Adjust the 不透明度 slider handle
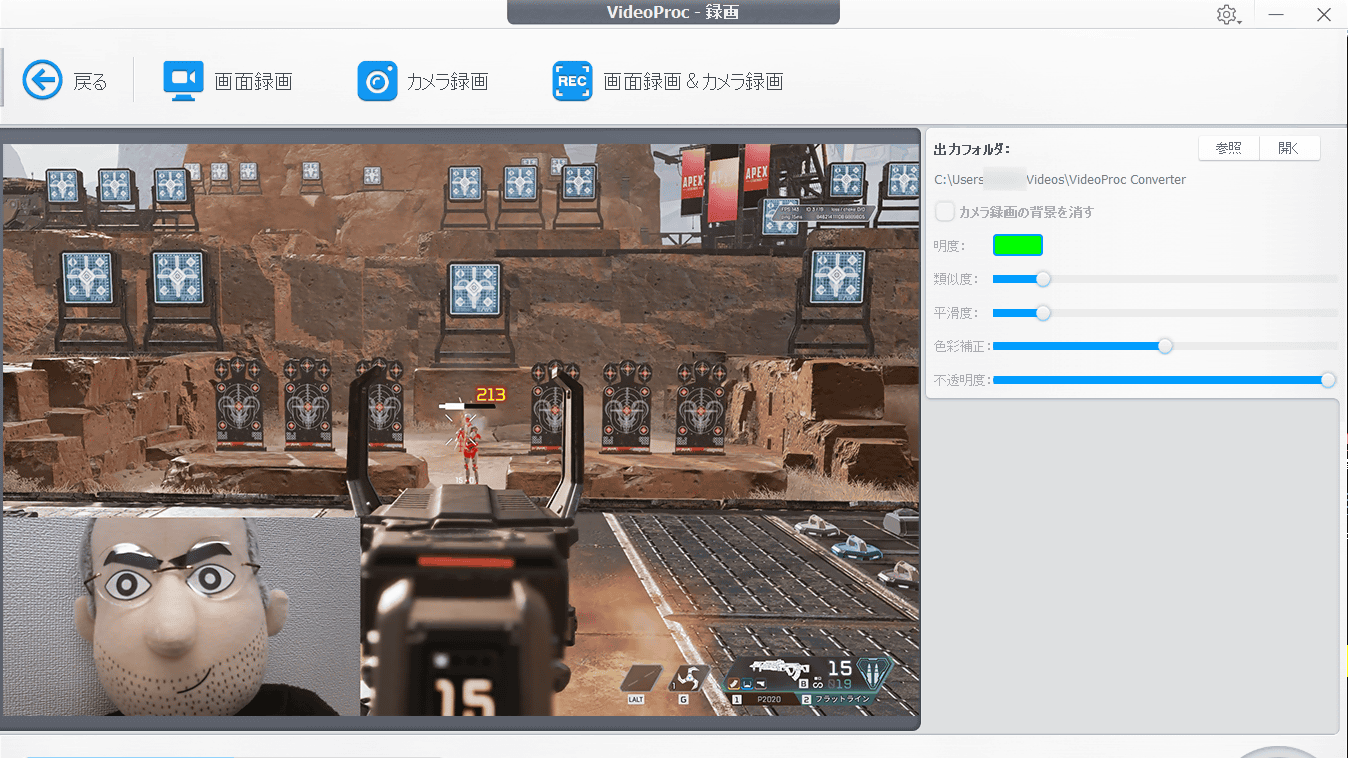This screenshot has width=1348, height=758. pos(1328,380)
